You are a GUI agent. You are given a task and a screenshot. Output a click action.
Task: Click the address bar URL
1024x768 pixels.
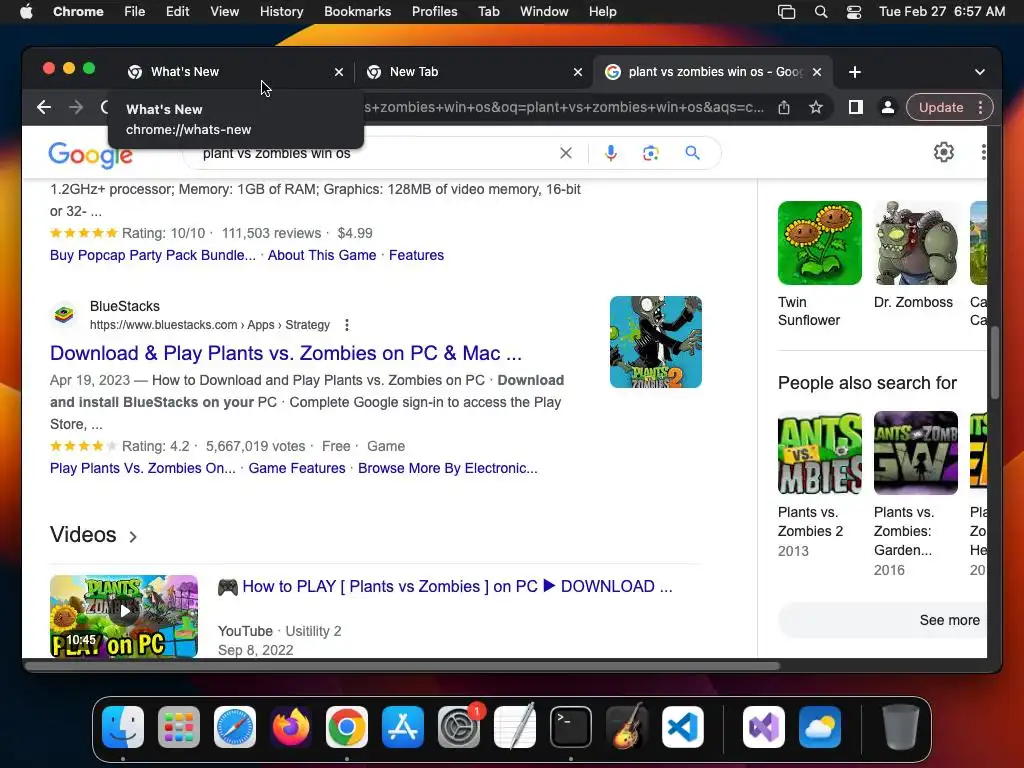coord(564,107)
